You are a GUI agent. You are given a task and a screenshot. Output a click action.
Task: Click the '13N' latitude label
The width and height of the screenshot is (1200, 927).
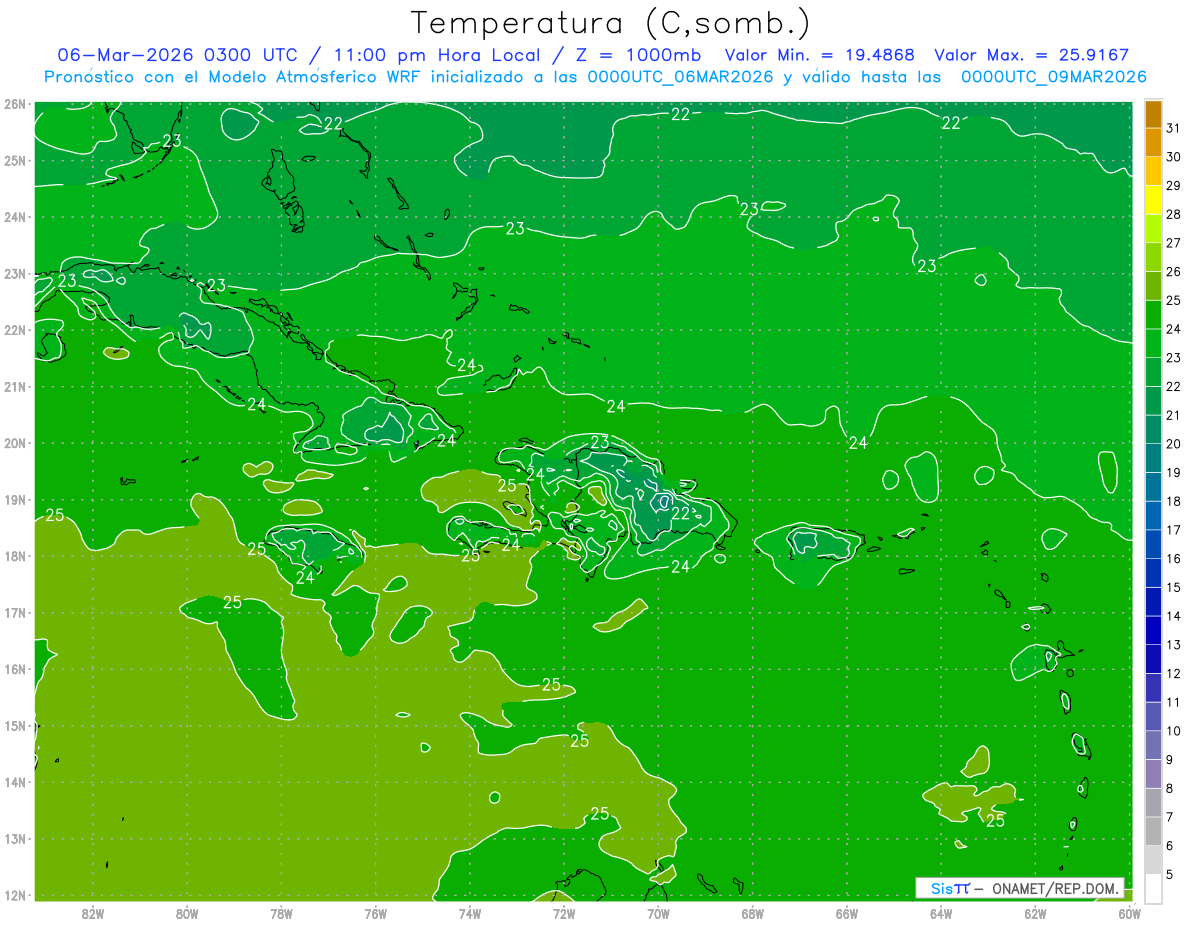click(x=14, y=838)
